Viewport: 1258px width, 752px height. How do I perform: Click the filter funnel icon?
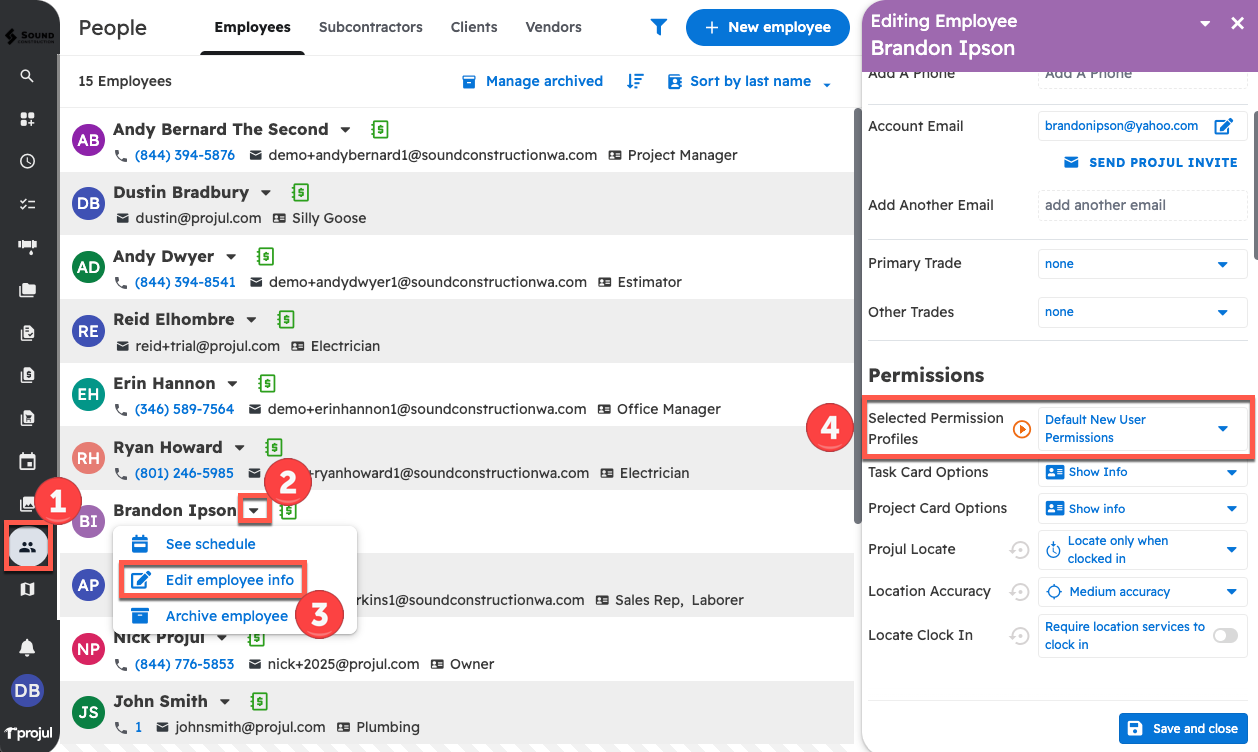point(658,28)
